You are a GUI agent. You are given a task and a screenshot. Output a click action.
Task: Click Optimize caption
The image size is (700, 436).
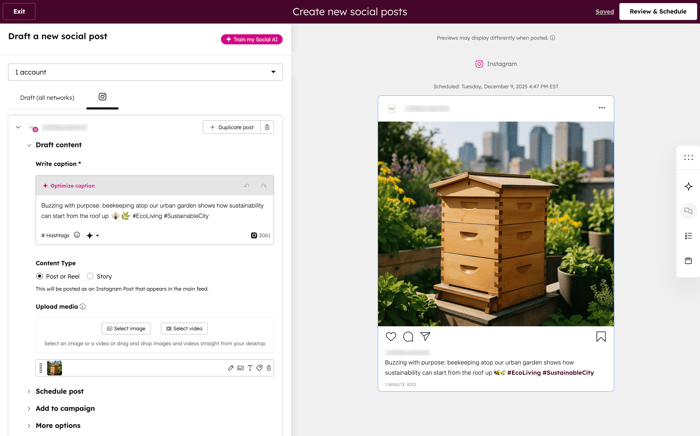pyautogui.click(x=69, y=186)
